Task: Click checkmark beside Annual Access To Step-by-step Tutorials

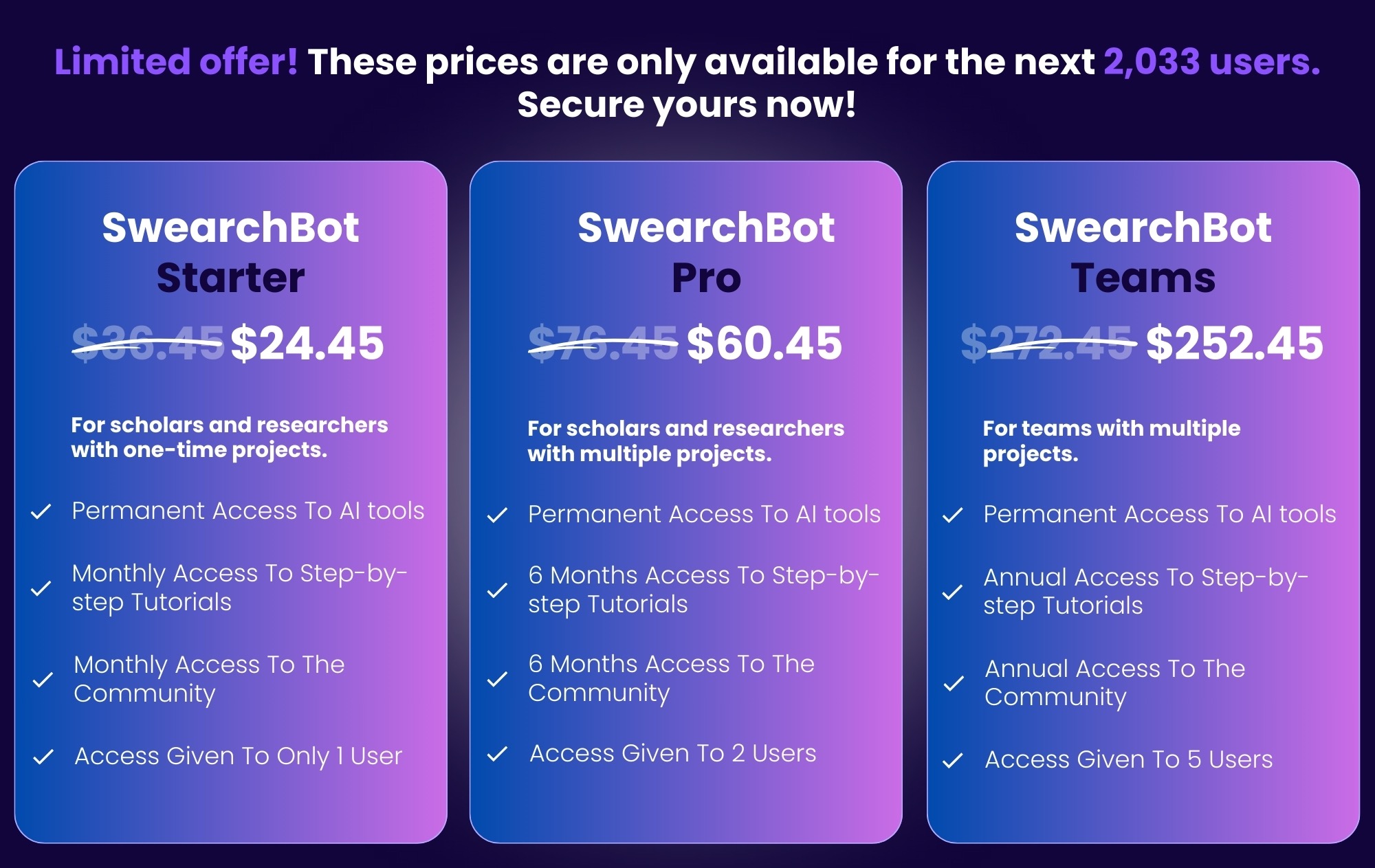Action: pos(952,592)
